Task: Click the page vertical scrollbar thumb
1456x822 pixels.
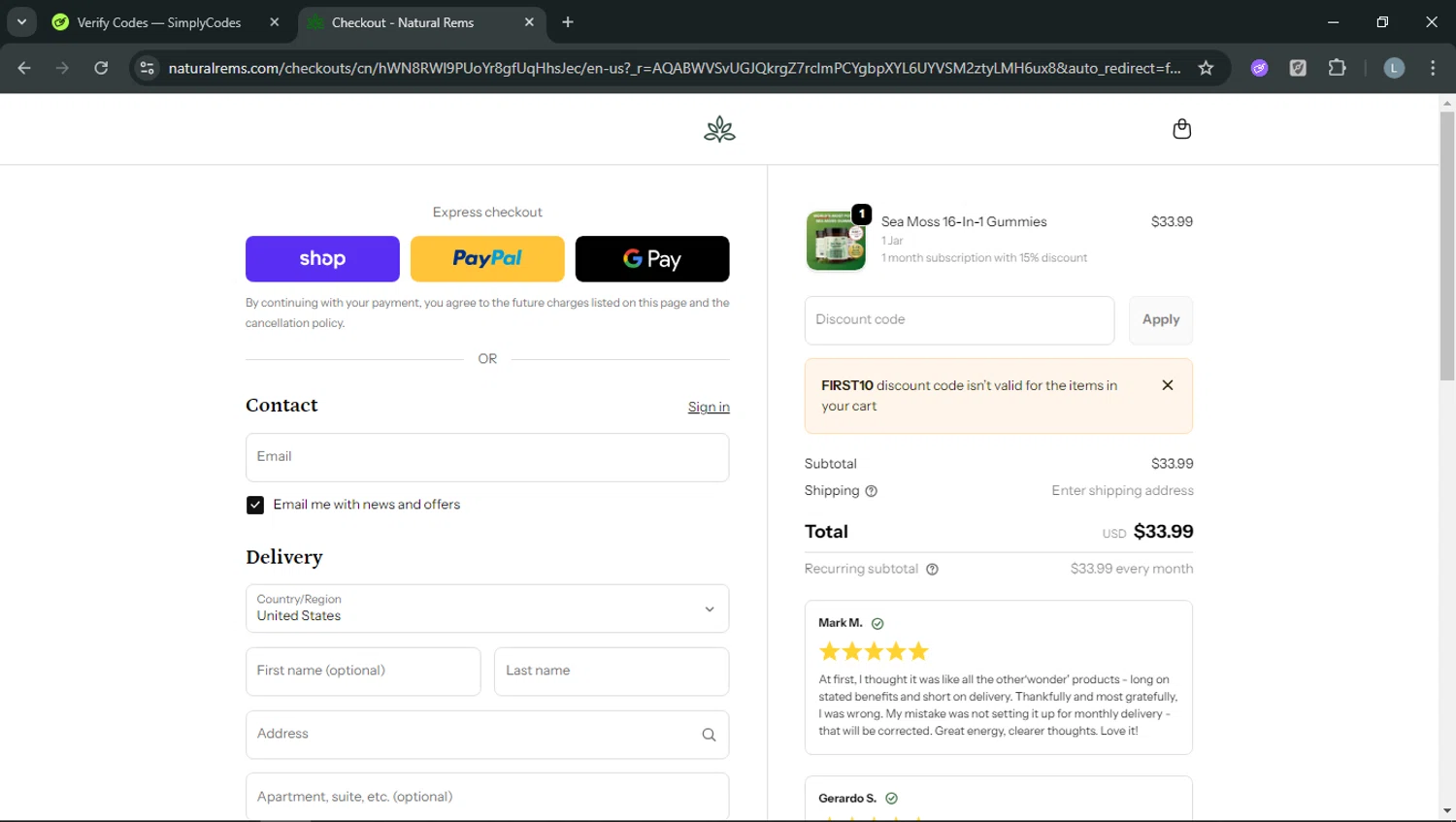Action: pyautogui.click(x=1447, y=246)
